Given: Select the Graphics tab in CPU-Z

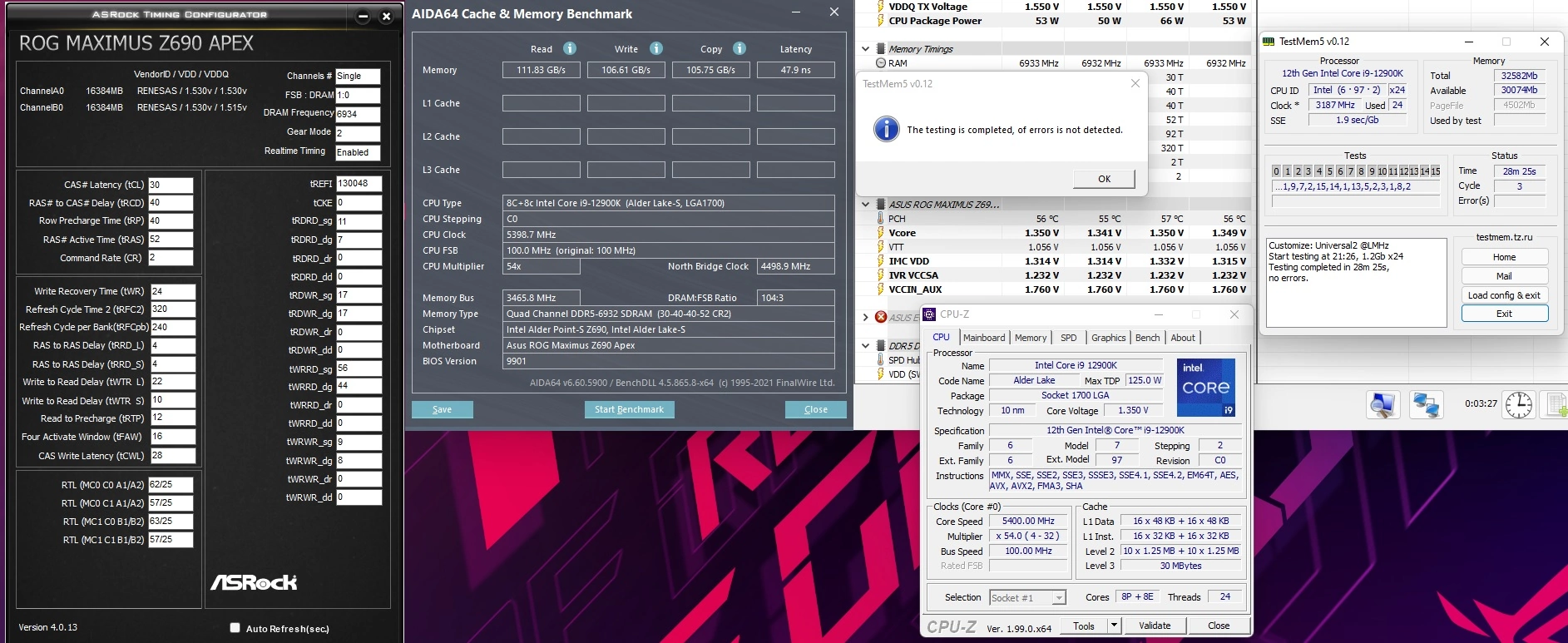Looking at the screenshot, I should [1109, 338].
